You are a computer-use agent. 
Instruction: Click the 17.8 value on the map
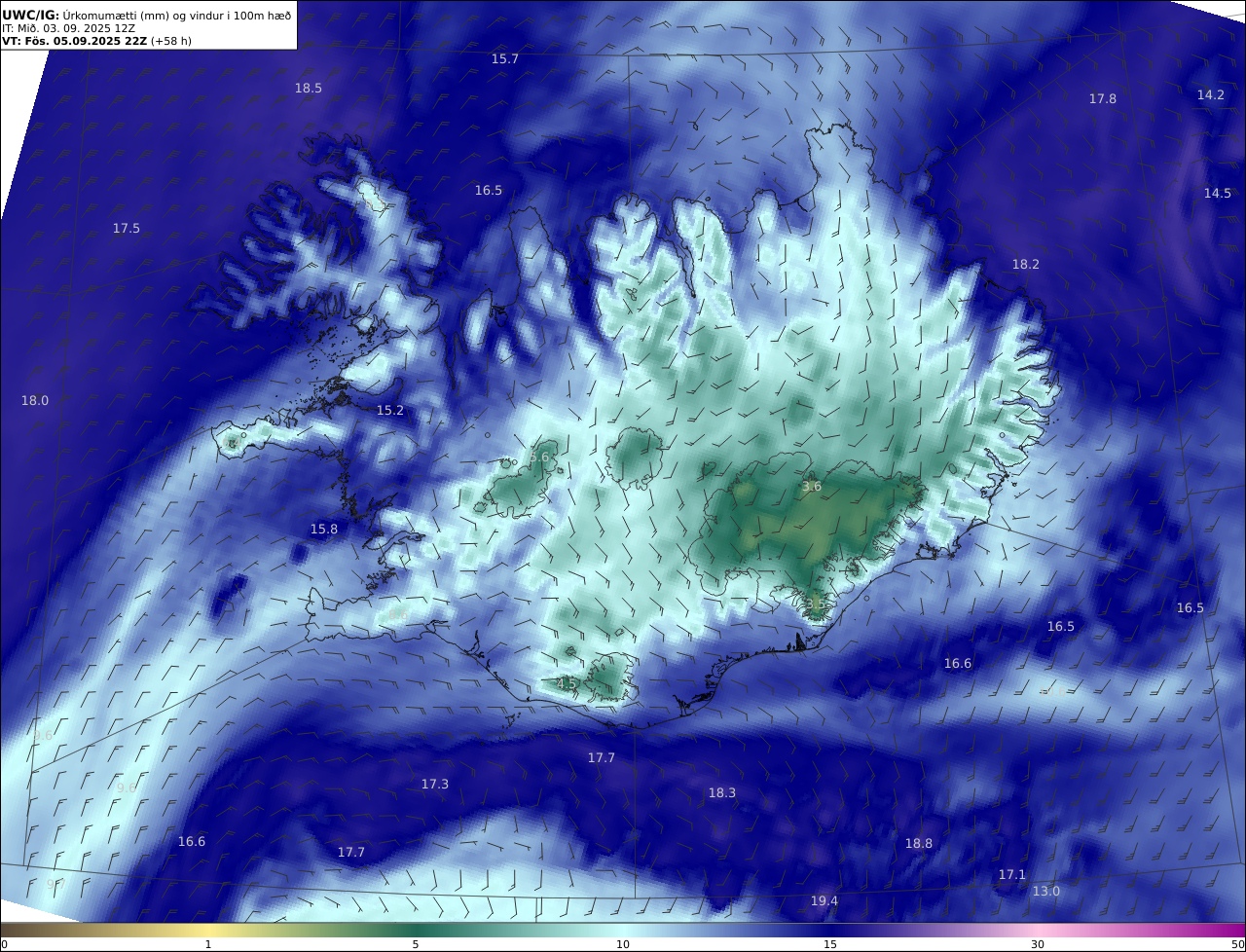pyautogui.click(x=1103, y=99)
